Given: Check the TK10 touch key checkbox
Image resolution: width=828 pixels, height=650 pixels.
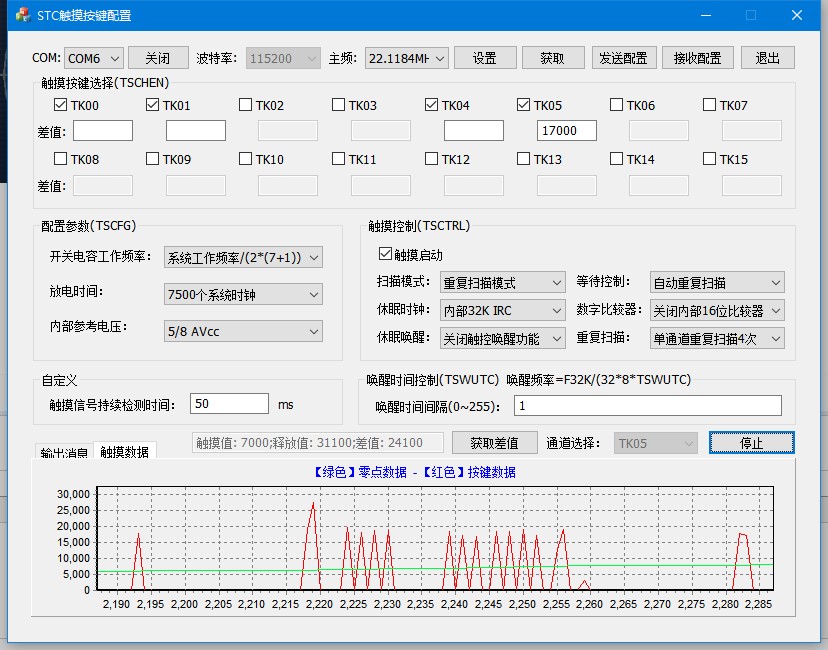Looking at the screenshot, I should coord(246,159).
